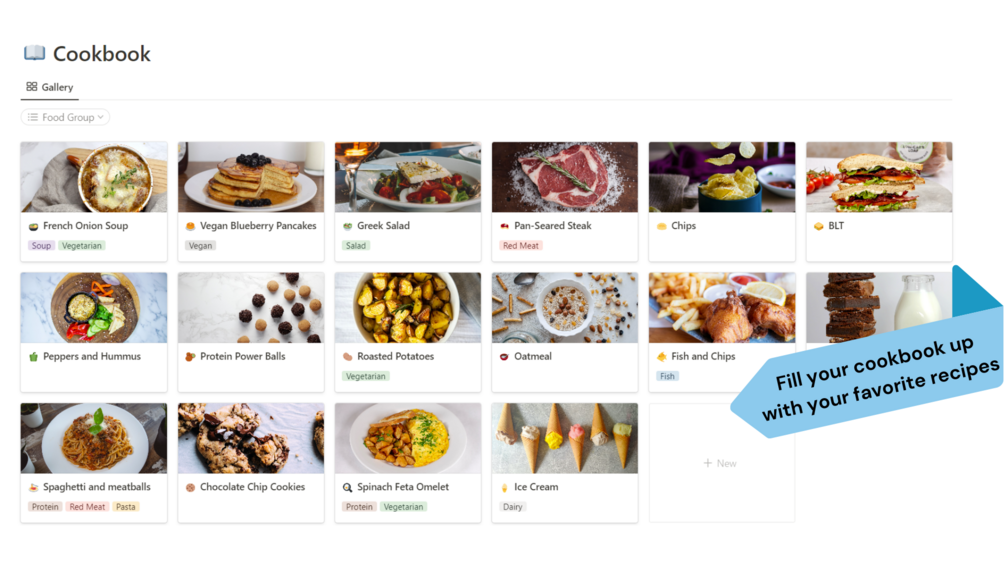1005x565 pixels.
Task: Click the cookie icon beside Chocolate Chip Cookies
Action: (x=190, y=487)
